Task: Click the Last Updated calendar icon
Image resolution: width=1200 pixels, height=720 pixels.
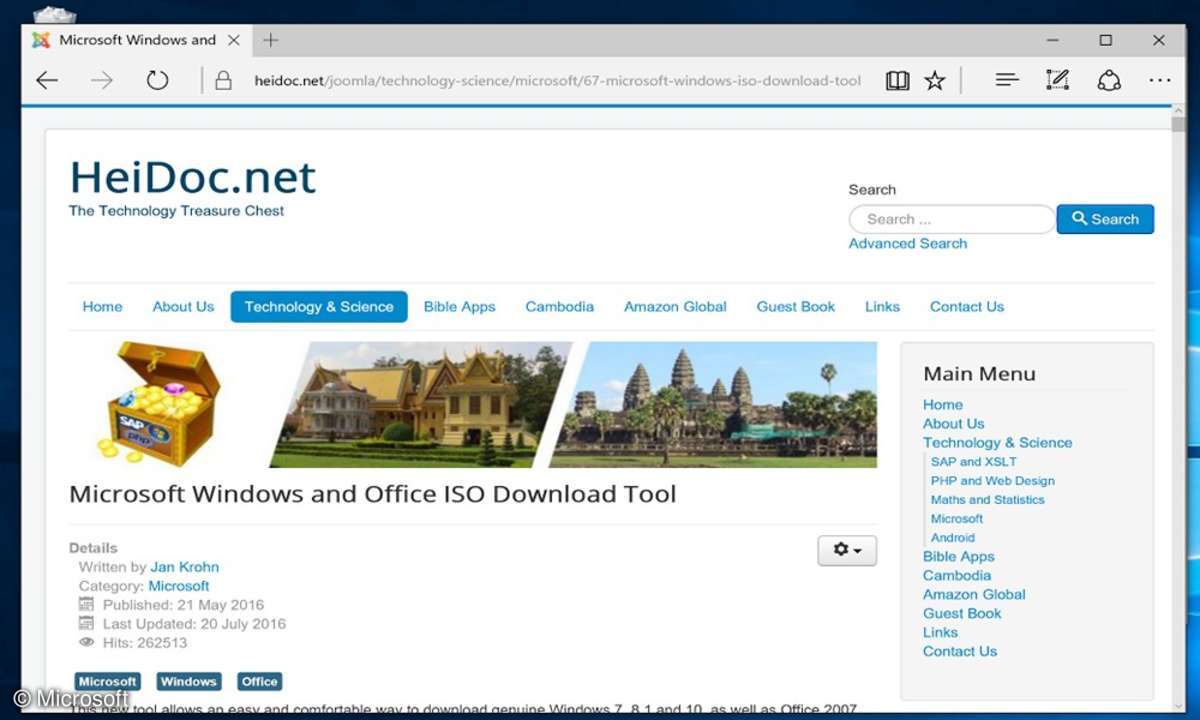Action: (x=87, y=624)
